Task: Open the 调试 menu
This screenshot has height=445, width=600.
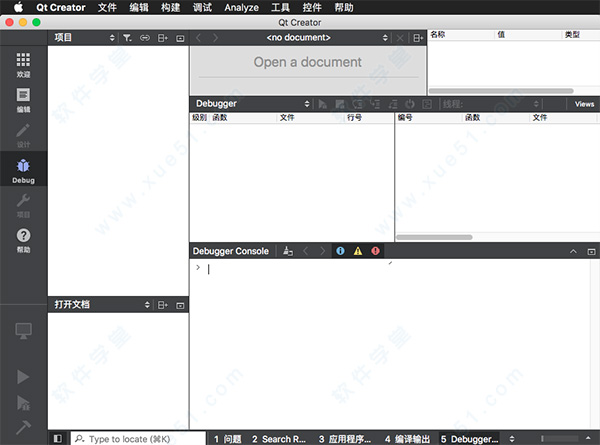Action: tap(202, 7)
